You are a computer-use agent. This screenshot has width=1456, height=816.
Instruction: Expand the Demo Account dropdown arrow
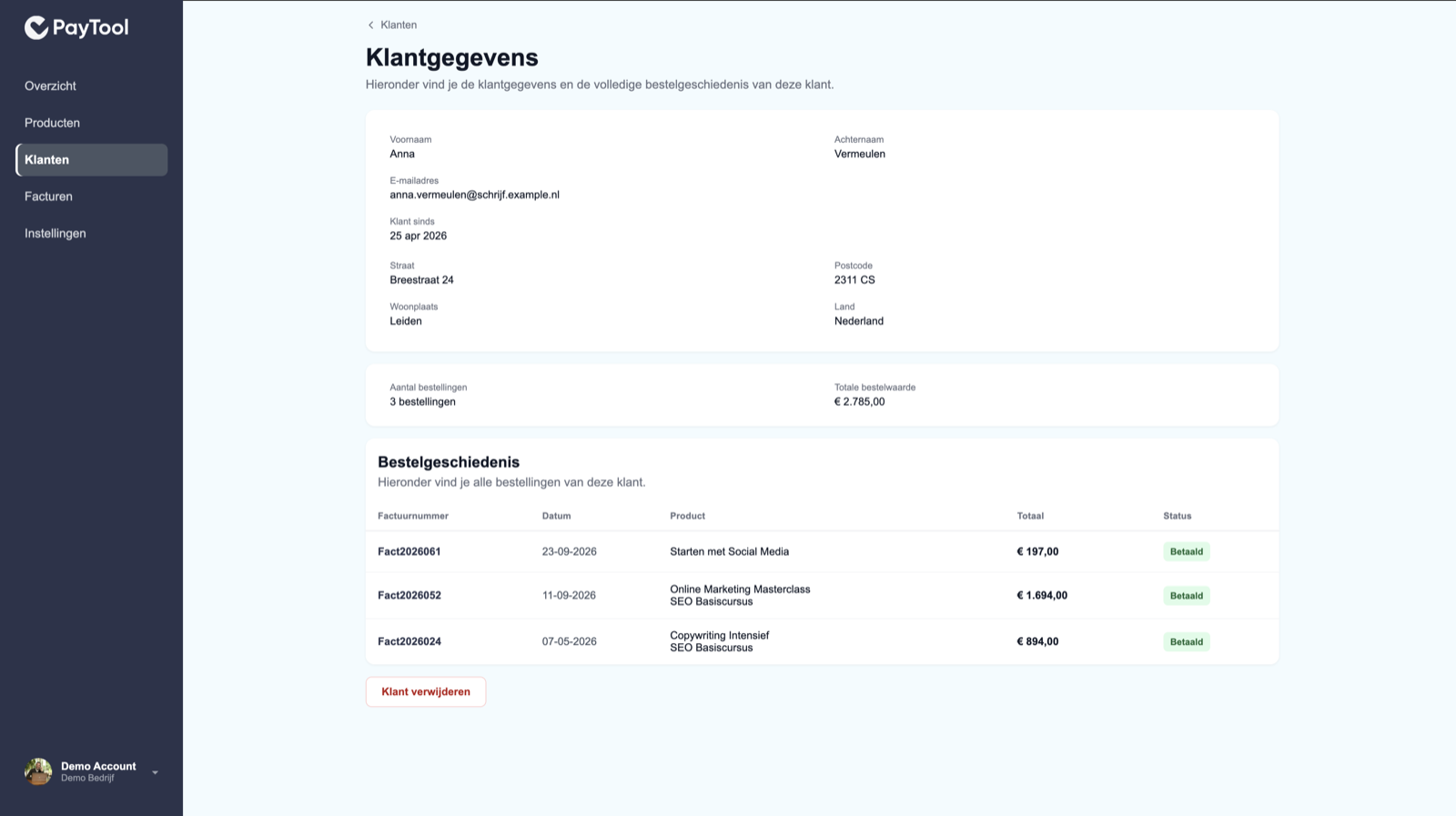pyautogui.click(x=155, y=772)
